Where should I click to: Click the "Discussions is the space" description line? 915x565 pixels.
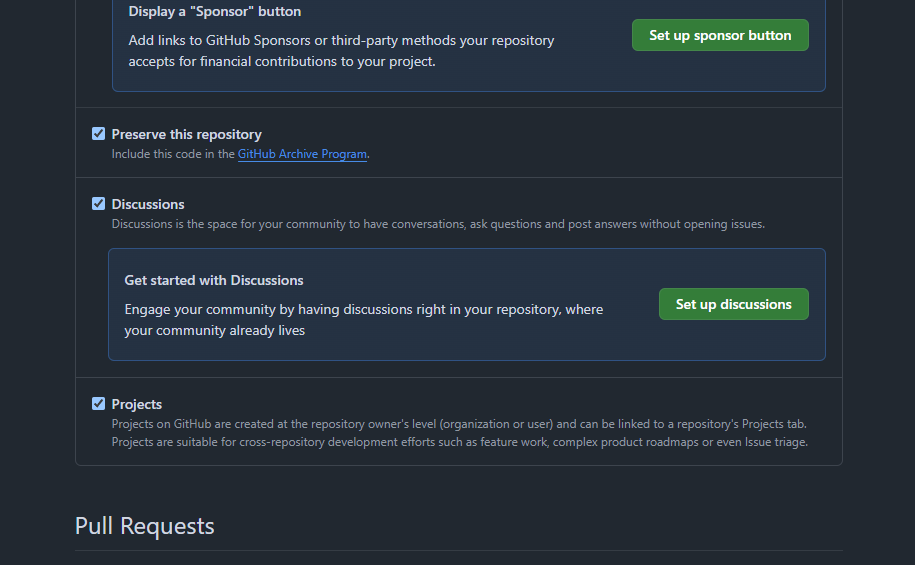(x=438, y=224)
